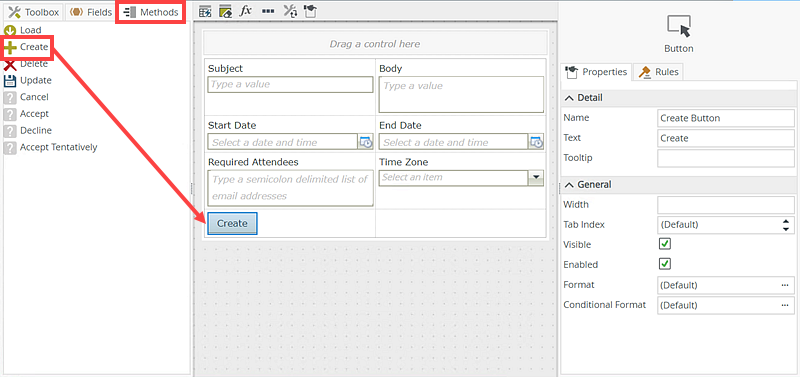800x377 pixels.
Task: Toggle the Enabled checkbox
Action: (665, 264)
